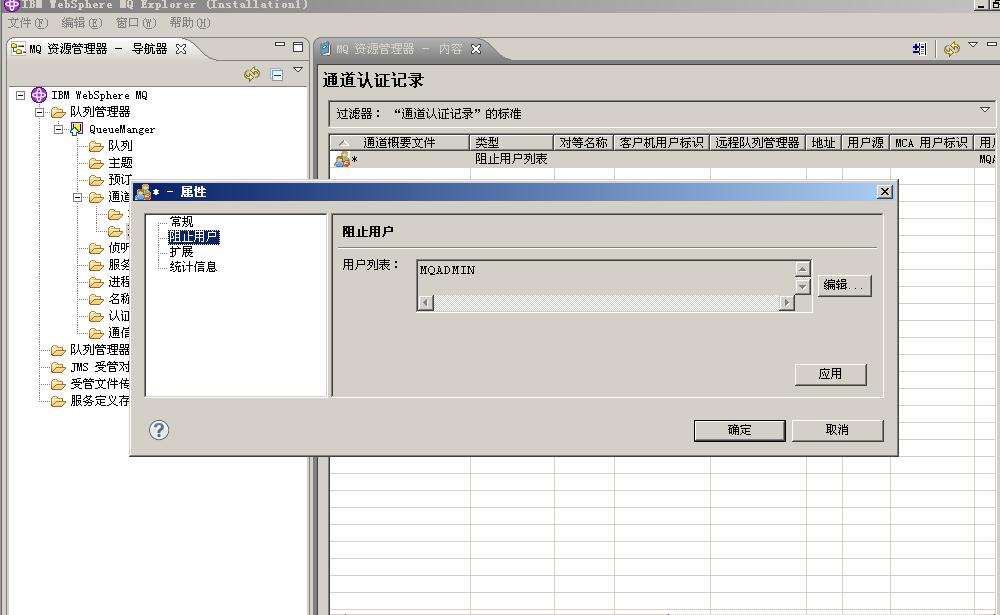Image resolution: width=1000 pixels, height=615 pixels.
Task: Click the 取消 button
Action: tap(837, 431)
